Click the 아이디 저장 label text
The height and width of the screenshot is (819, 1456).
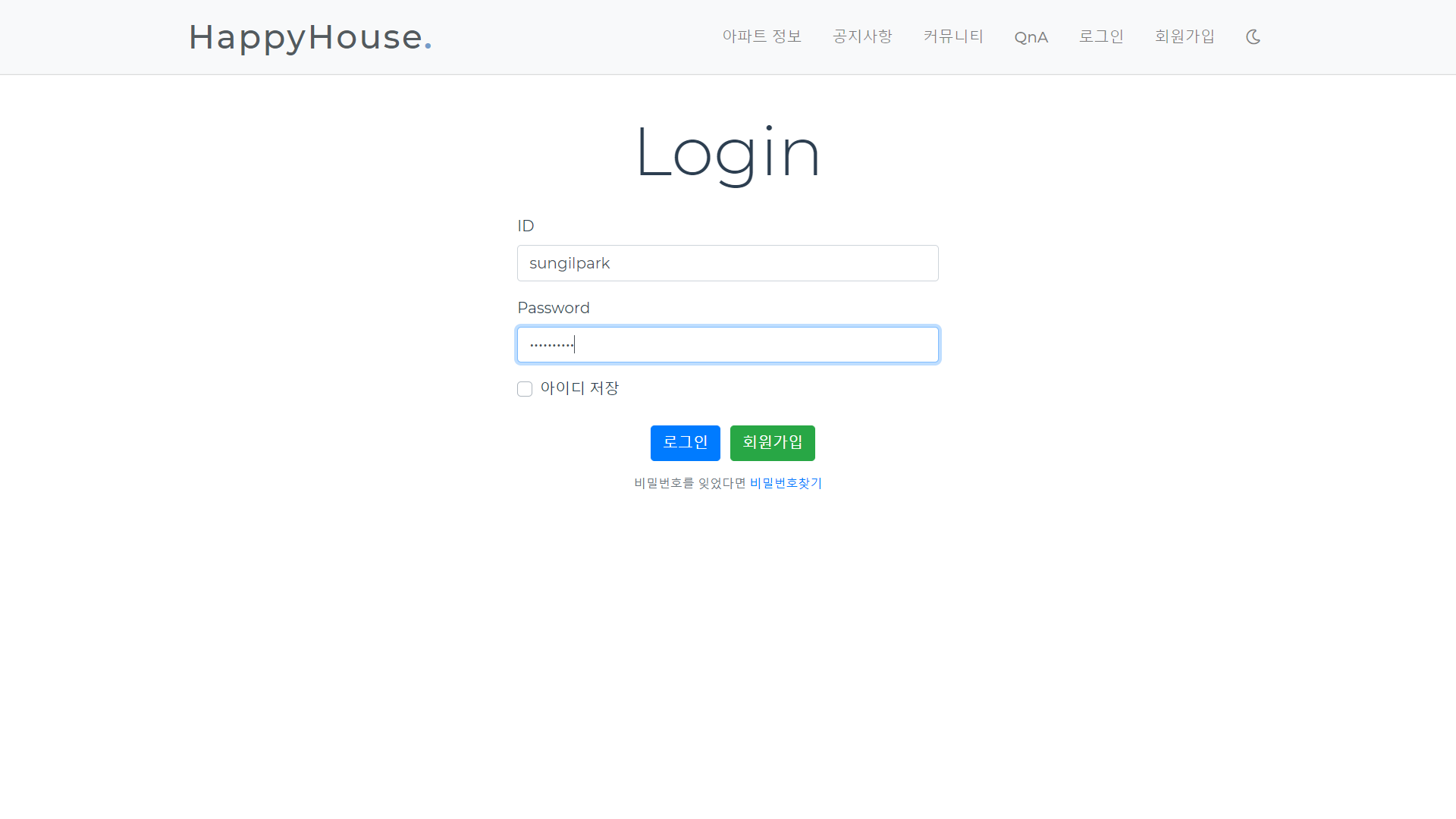click(580, 388)
